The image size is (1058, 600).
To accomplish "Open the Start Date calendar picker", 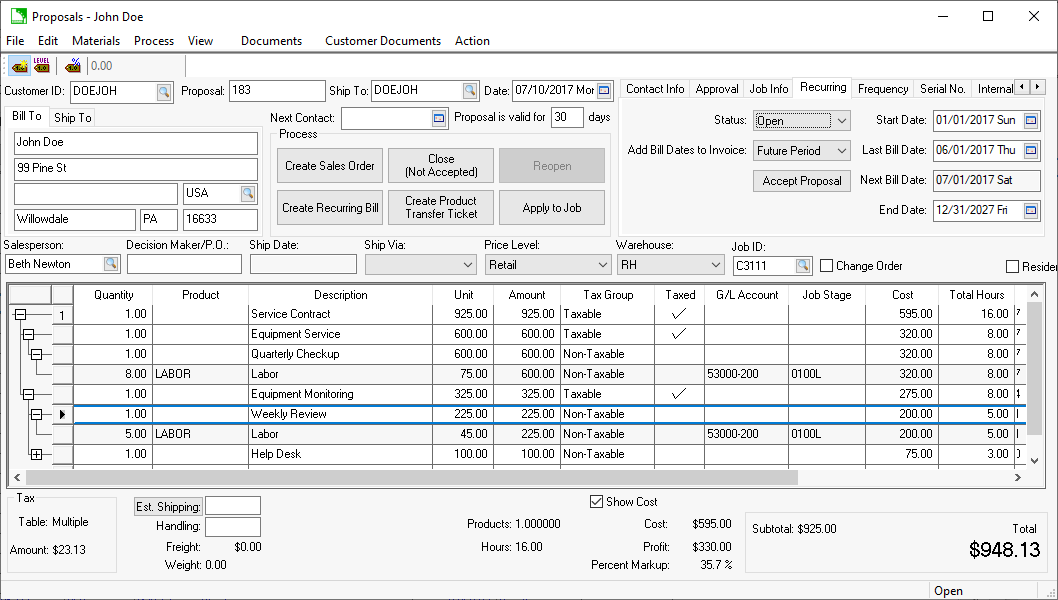I will tap(1031, 121).
